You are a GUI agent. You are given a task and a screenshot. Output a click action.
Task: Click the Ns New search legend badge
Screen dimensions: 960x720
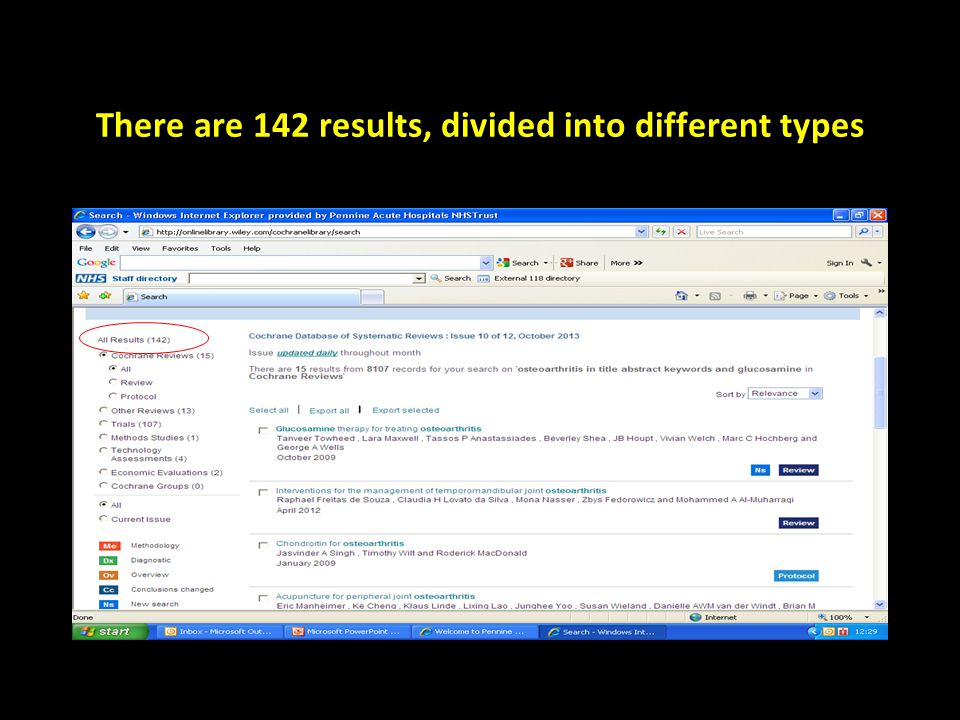pyautogui.click(x=109, y=604)
